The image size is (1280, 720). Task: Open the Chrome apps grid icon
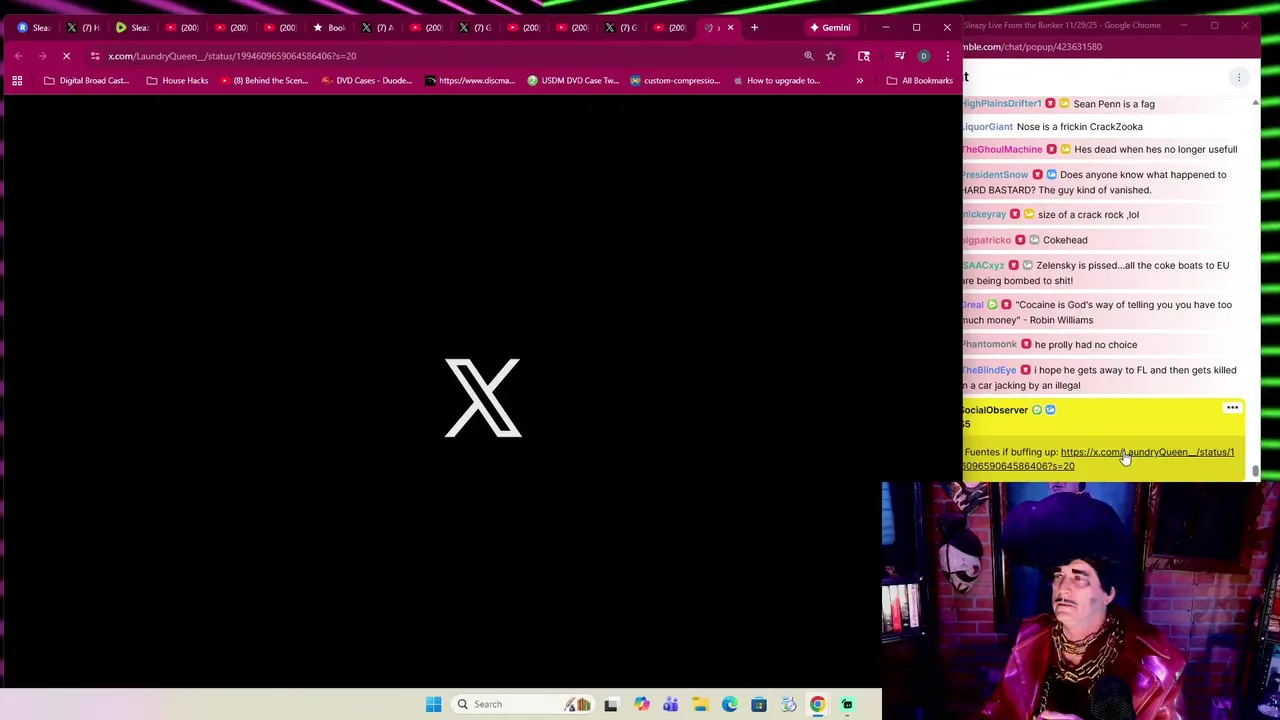pyautogui.click(x=17, y=80)
